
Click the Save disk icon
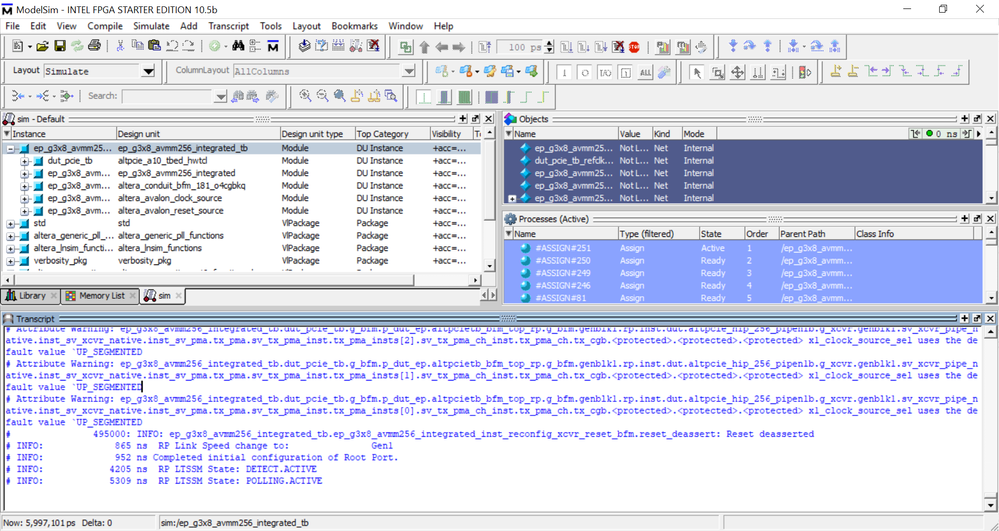(59, 46)
